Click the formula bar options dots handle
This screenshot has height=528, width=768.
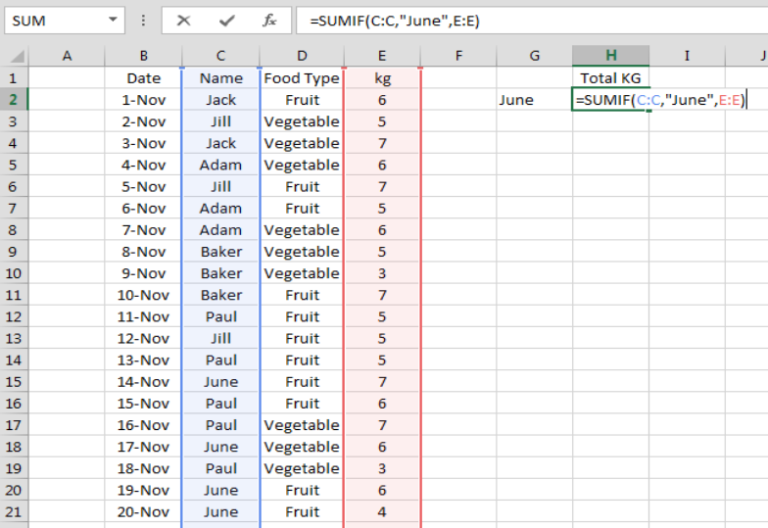click(x=141, y=20)
